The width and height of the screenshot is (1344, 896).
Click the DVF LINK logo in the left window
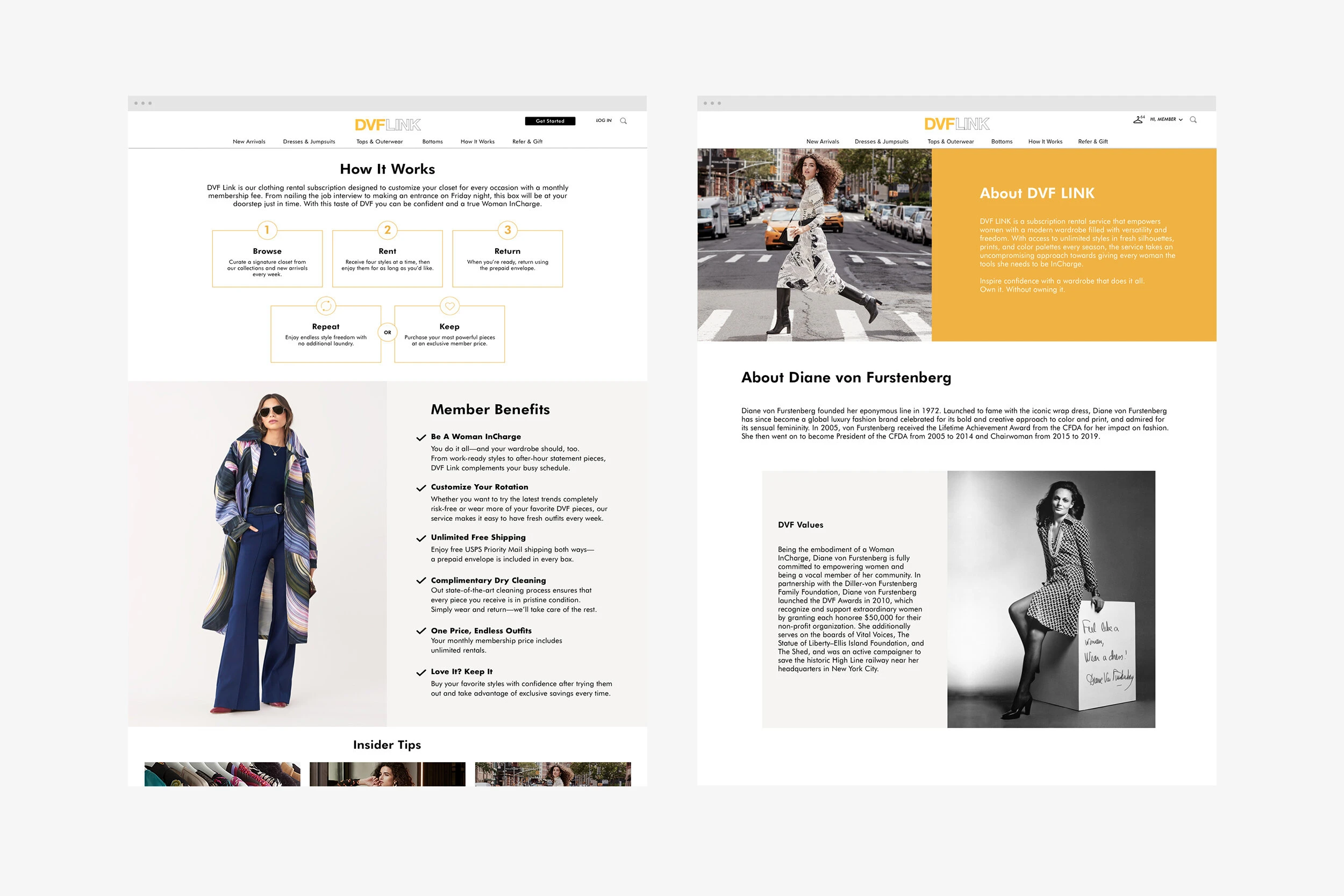[x=388, y=125]
